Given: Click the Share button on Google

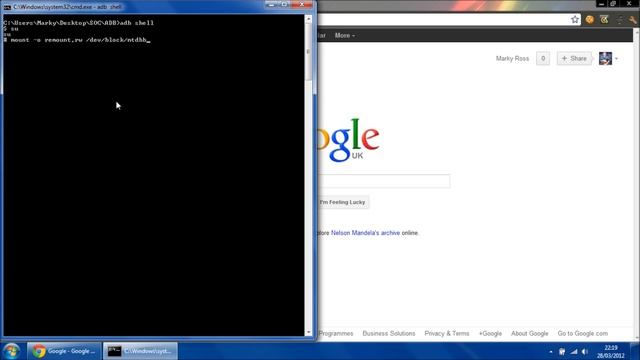Looking at the screenshot, I should (574, 58).
